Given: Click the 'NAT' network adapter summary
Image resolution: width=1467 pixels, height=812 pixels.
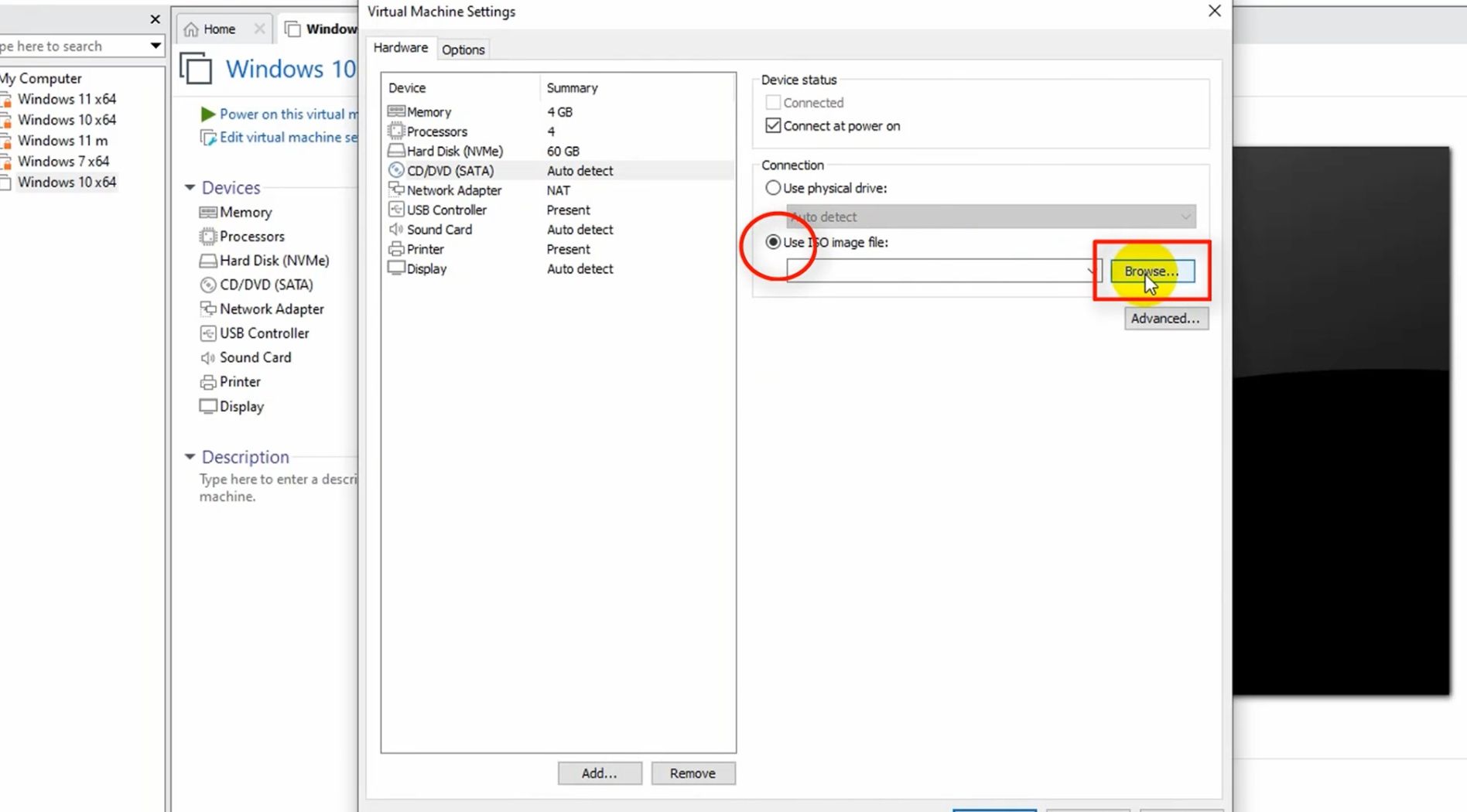Looking at the screenshot, I should click(x=558, y=190).
